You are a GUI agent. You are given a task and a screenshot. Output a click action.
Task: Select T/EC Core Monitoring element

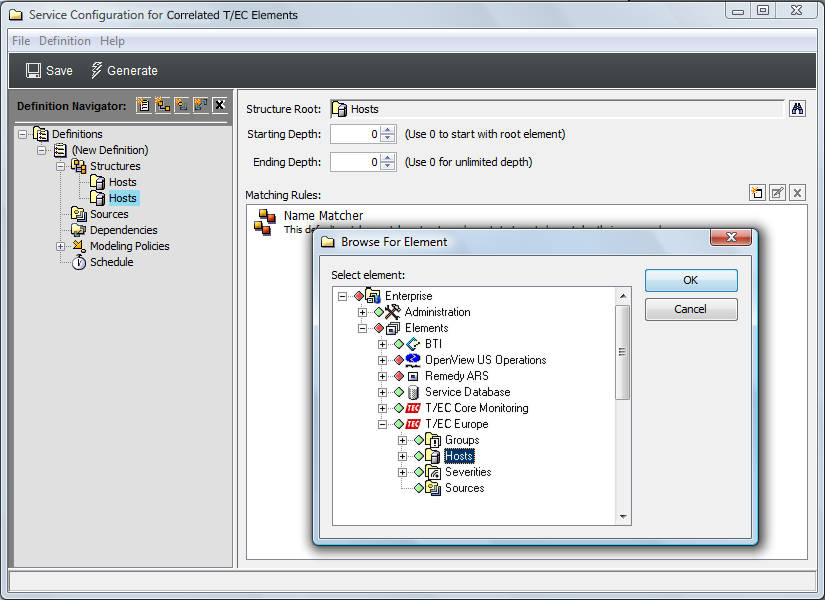click(477, 408)
